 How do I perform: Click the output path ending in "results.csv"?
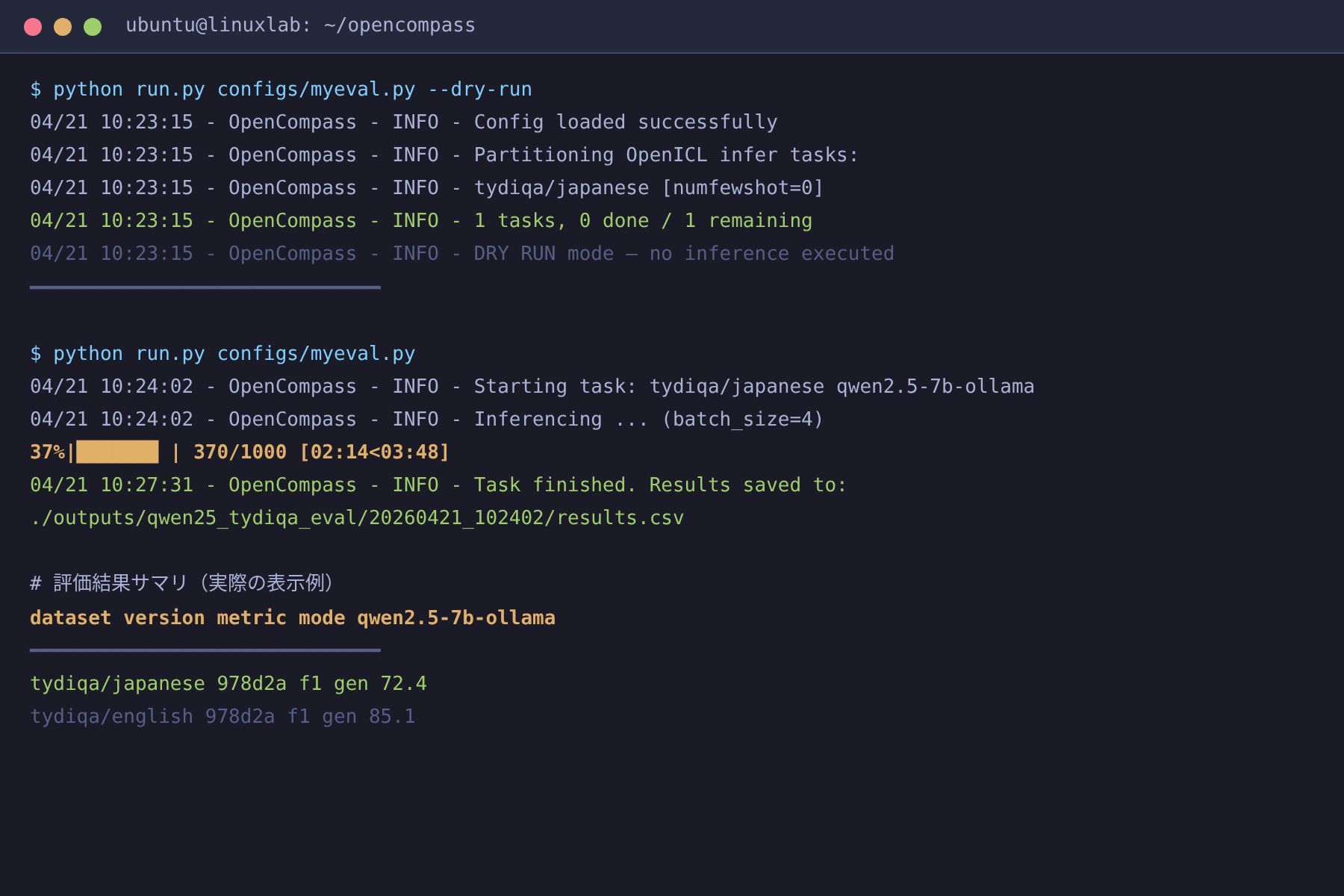point(357,518)
